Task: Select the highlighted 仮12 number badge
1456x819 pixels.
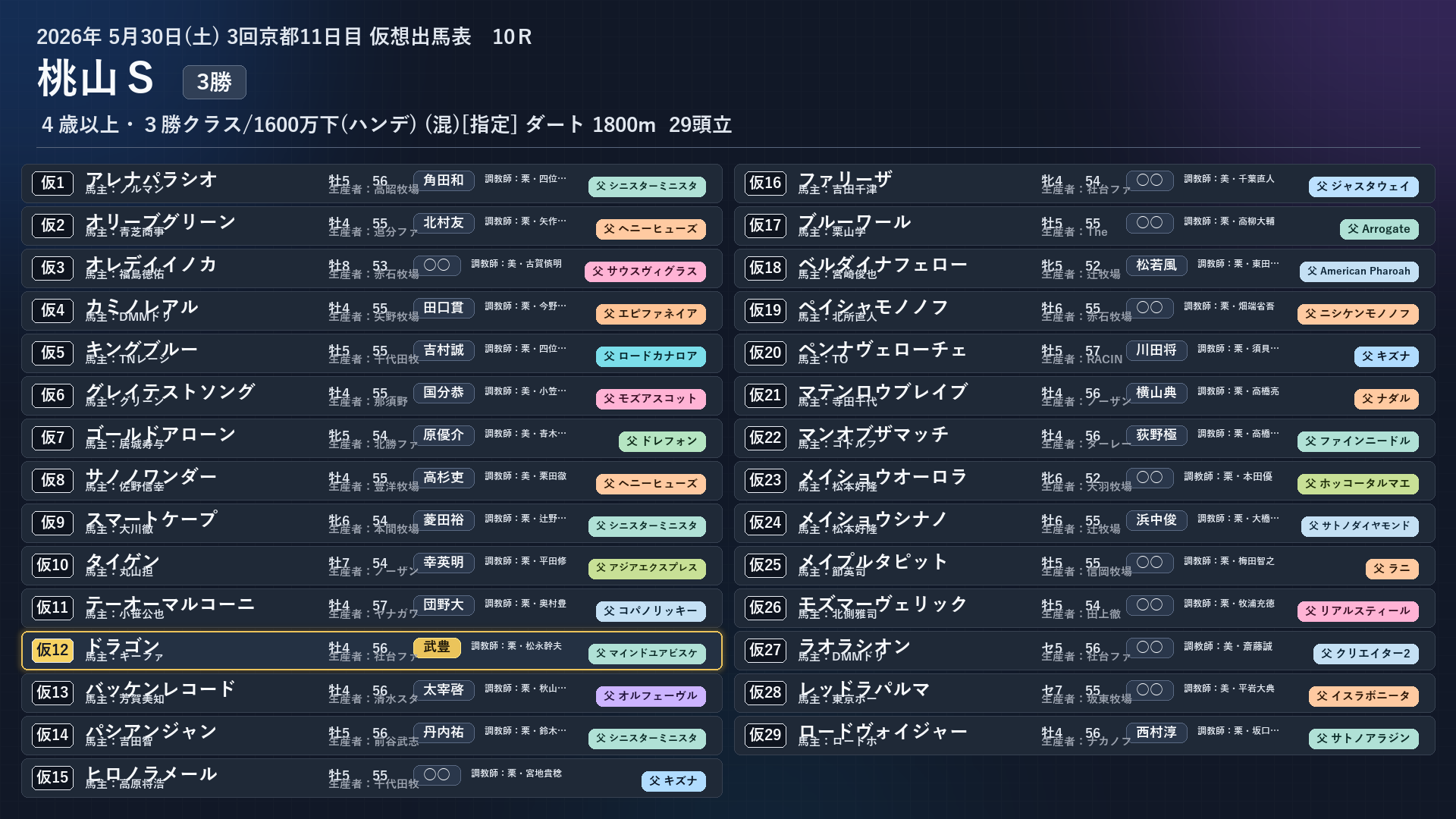Action: pos(53,651)
